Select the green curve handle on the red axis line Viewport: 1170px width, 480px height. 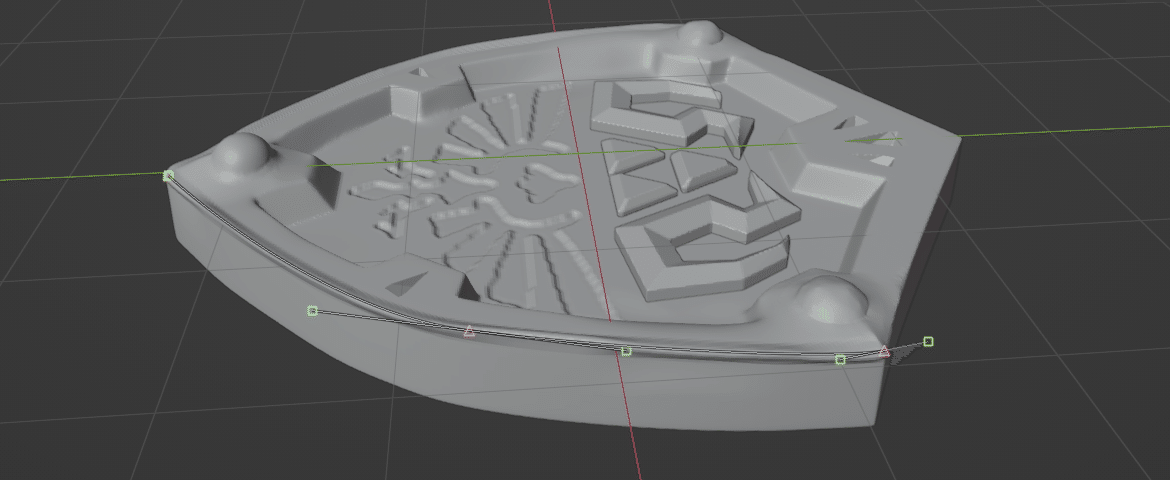[x=626, y=351]
